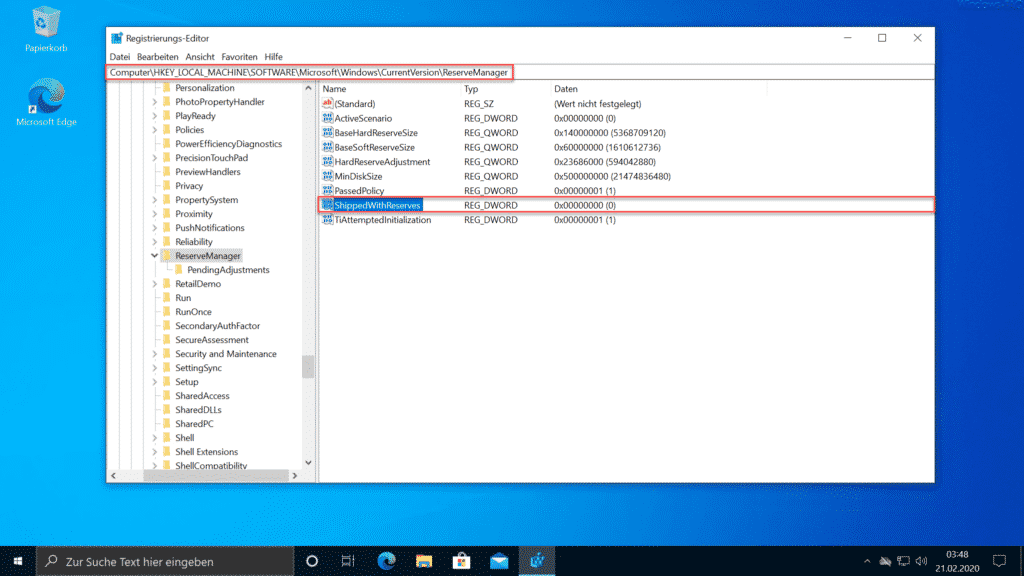Open the Ansicht menu
The image size is (1024, 576).
coord(200,57)
